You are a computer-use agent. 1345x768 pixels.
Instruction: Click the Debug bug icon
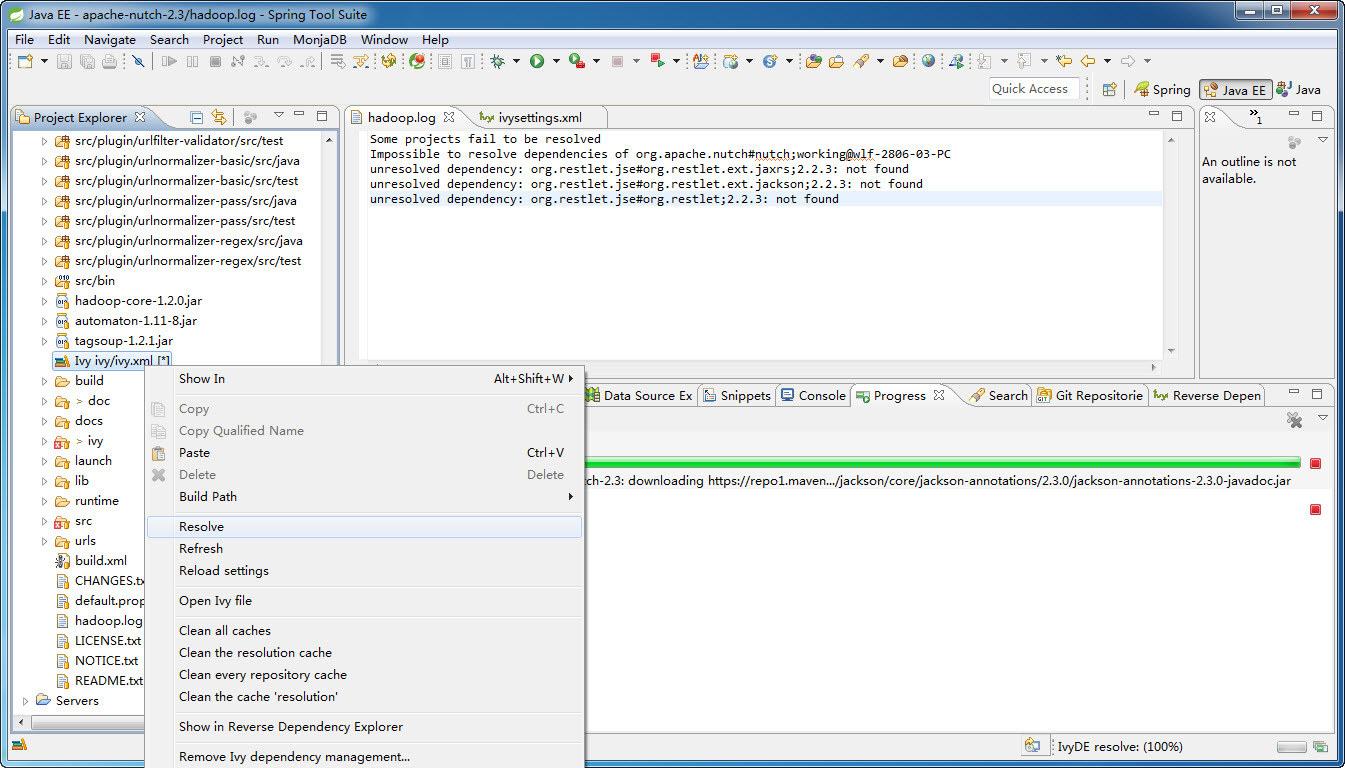pyautogui.click(x=497, y=61)
